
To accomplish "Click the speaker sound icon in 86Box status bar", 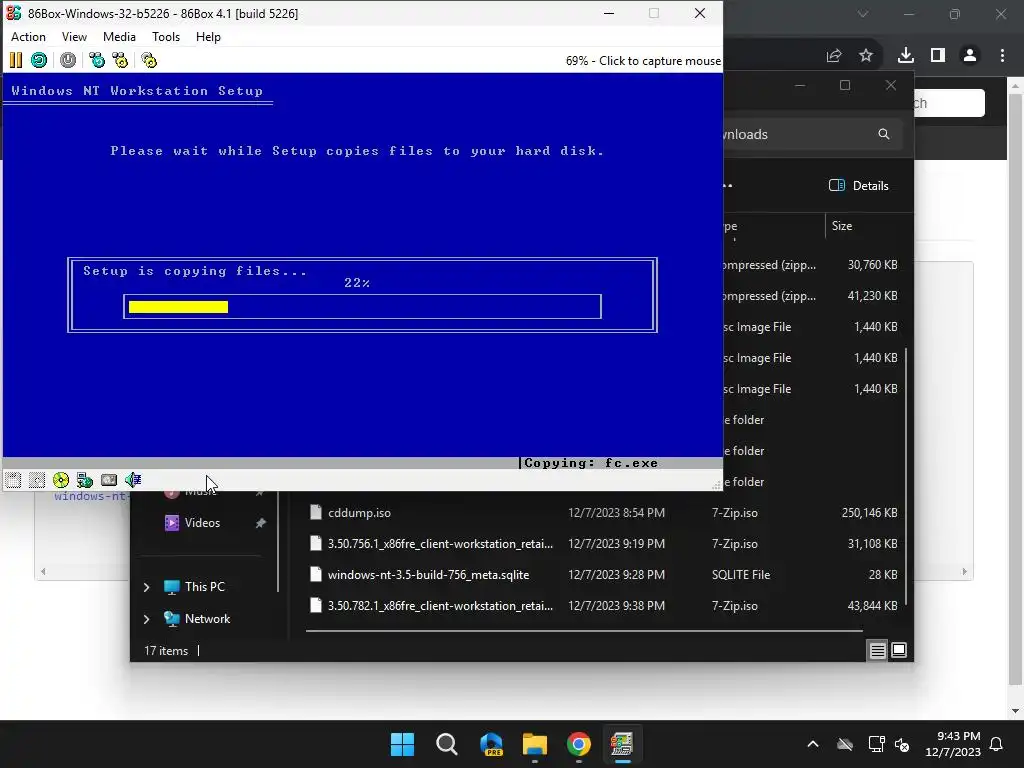I will [133, 481].
